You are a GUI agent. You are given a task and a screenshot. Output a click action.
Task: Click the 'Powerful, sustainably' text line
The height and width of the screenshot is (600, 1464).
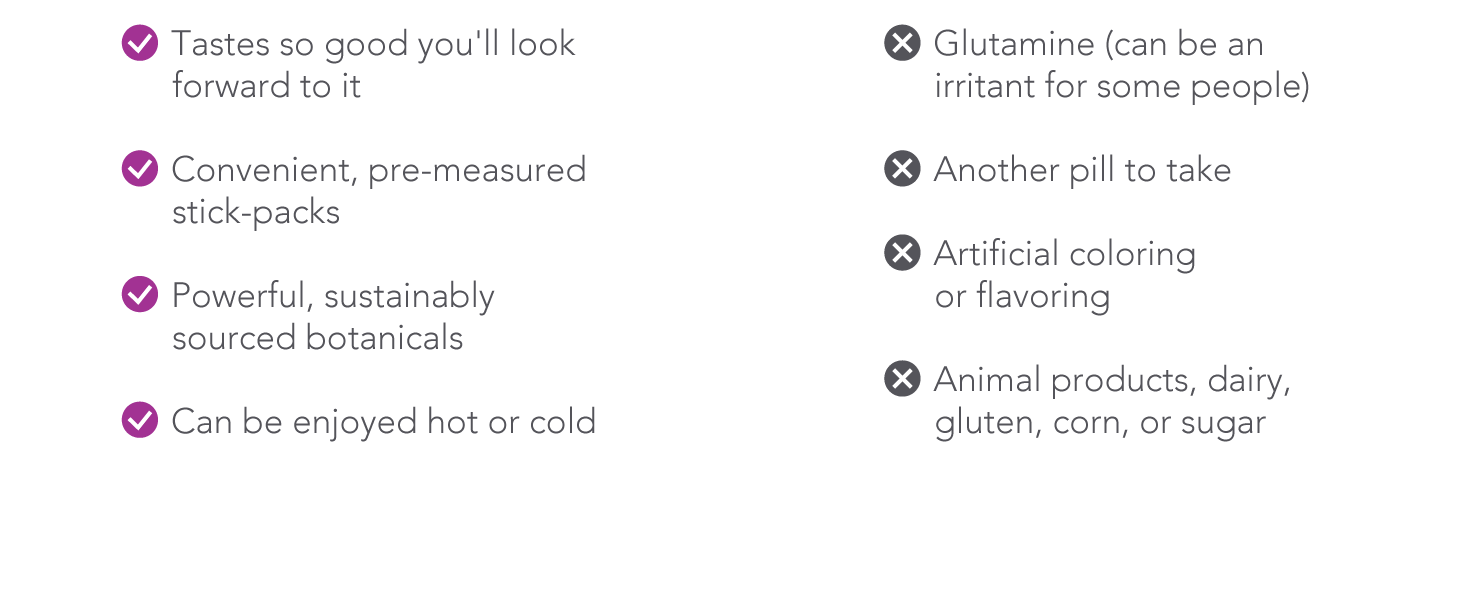pos(333,296)
